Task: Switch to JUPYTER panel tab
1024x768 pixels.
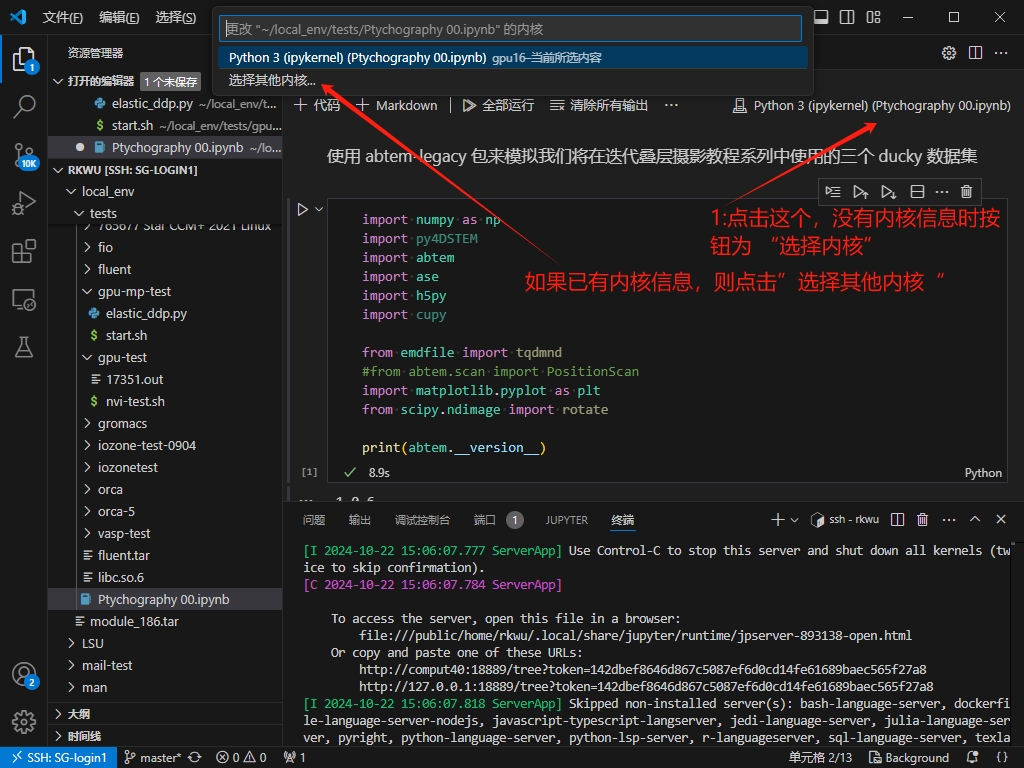Action: pyautogui.click(x=567, y=520)
